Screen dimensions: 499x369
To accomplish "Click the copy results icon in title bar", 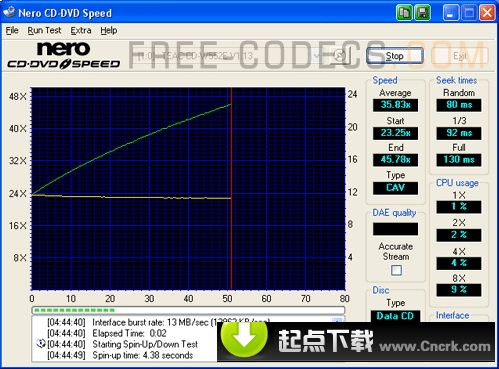I will click(404, 13).
